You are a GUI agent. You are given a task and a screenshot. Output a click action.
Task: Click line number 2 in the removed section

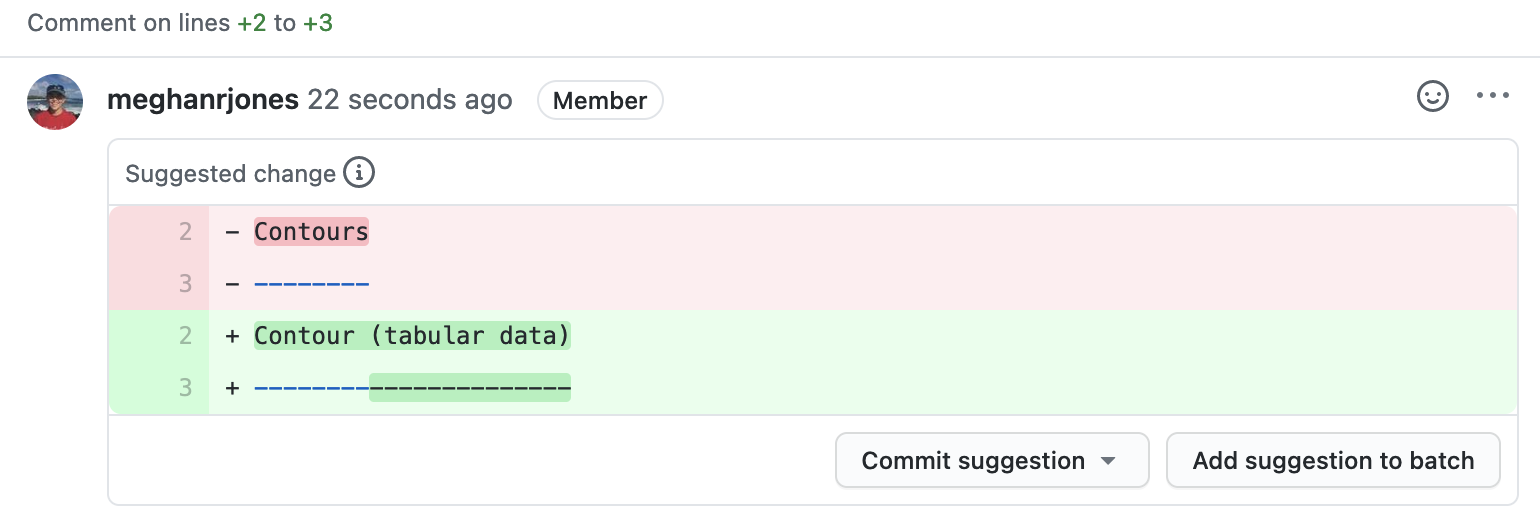tap(185, 232)
